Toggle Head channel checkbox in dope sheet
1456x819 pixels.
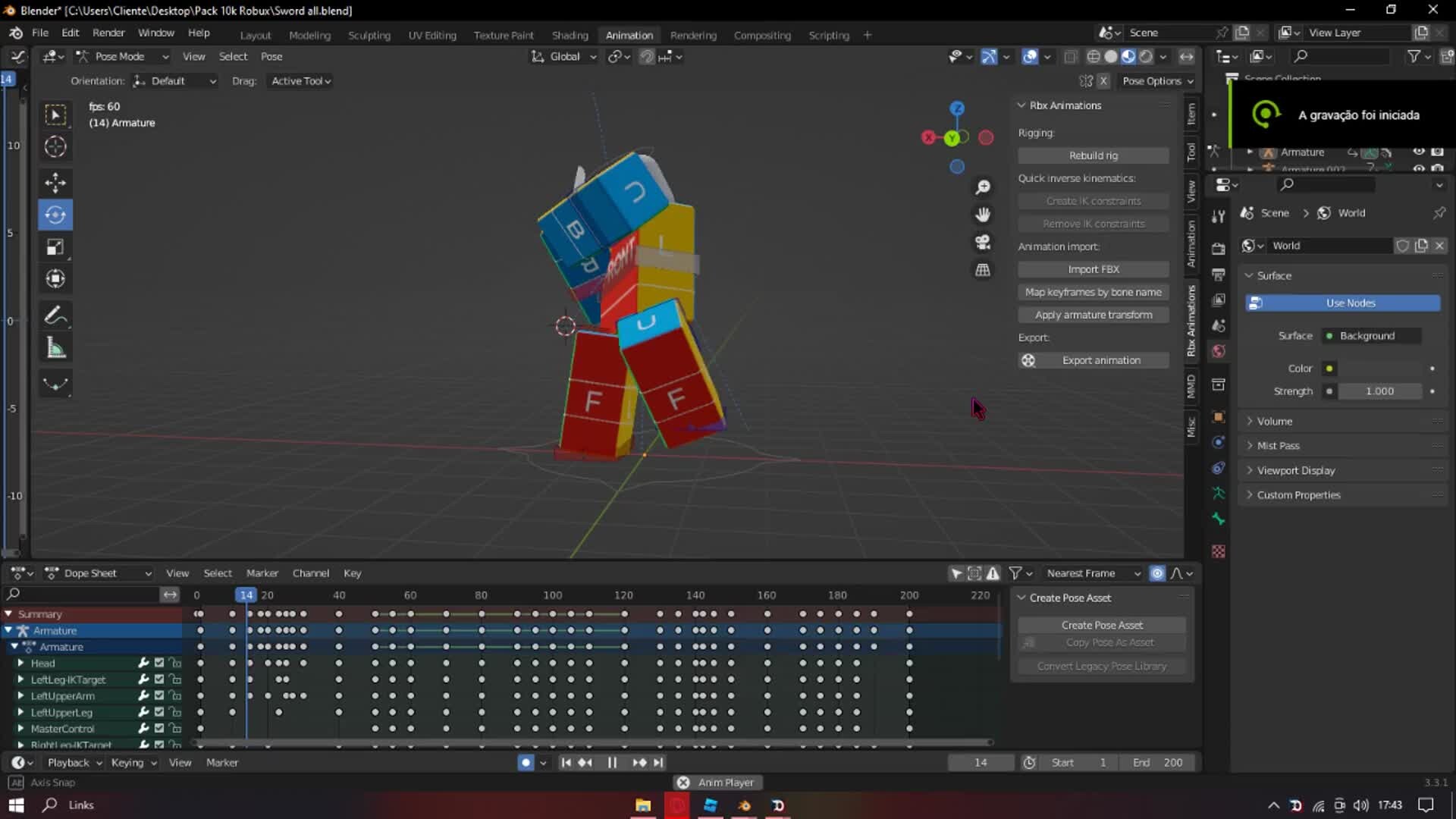click(x=159, y=663)
